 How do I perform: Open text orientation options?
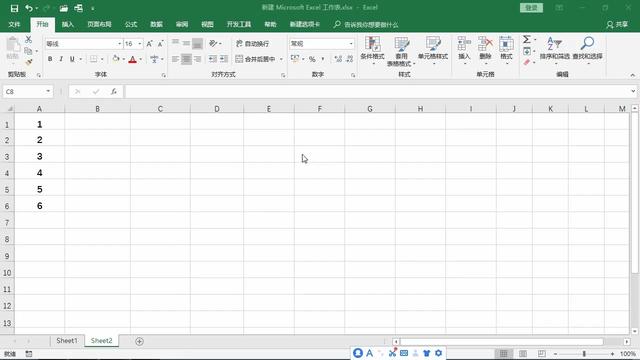tap(214, 43)
